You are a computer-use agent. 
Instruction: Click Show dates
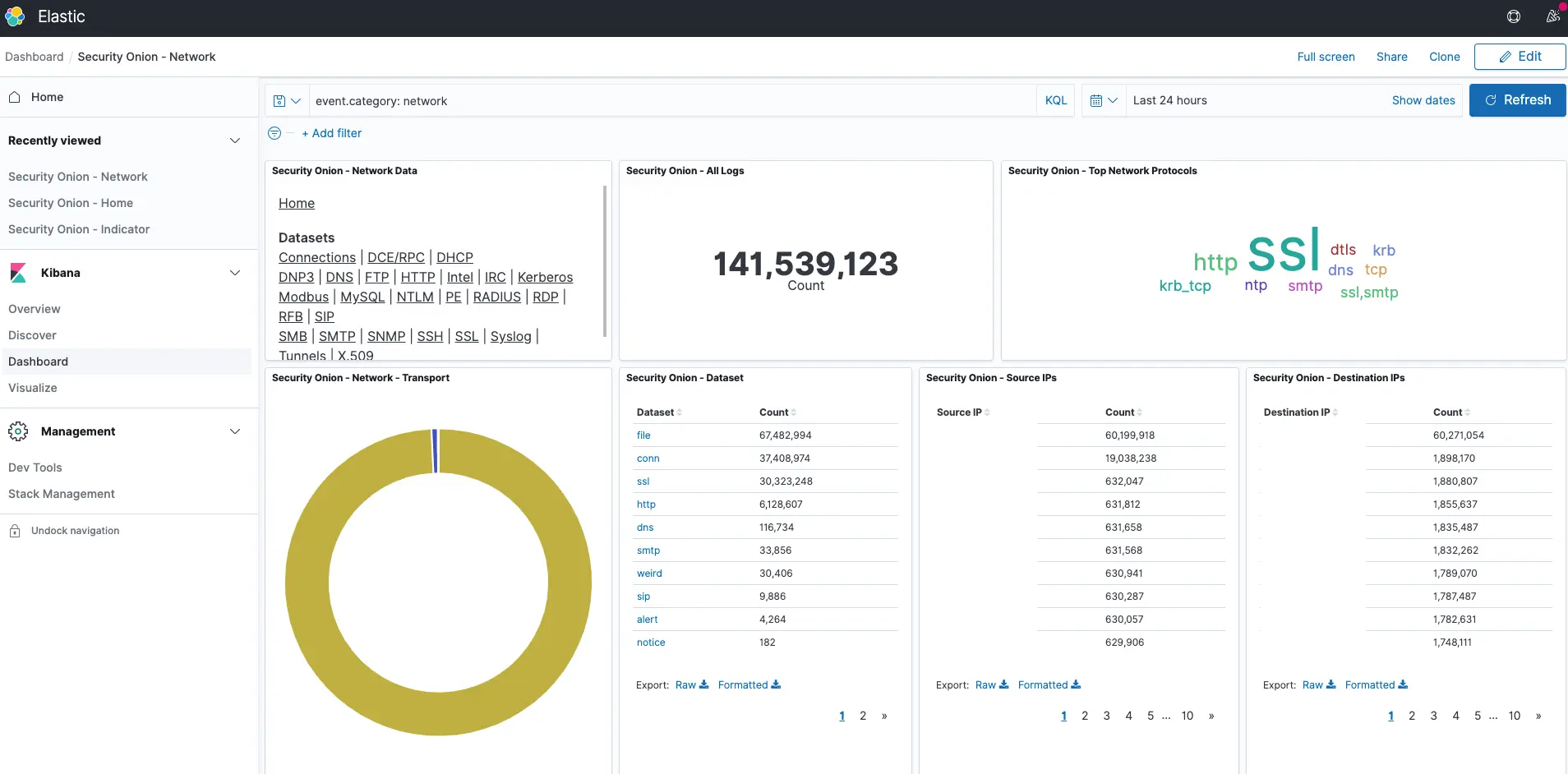[1423, 100]
